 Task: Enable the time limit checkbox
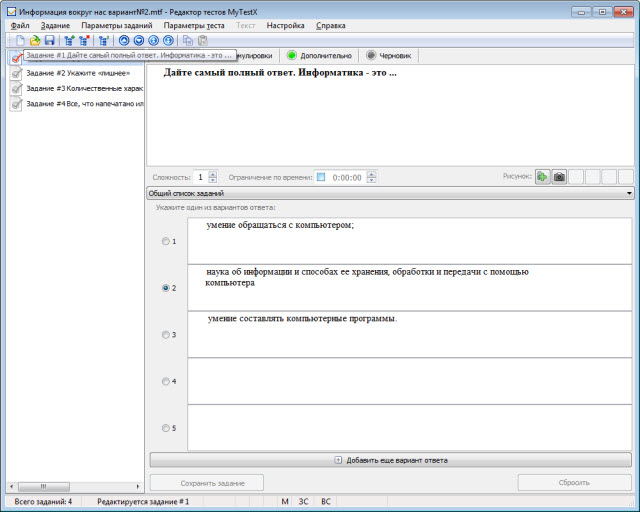point(321,177)
